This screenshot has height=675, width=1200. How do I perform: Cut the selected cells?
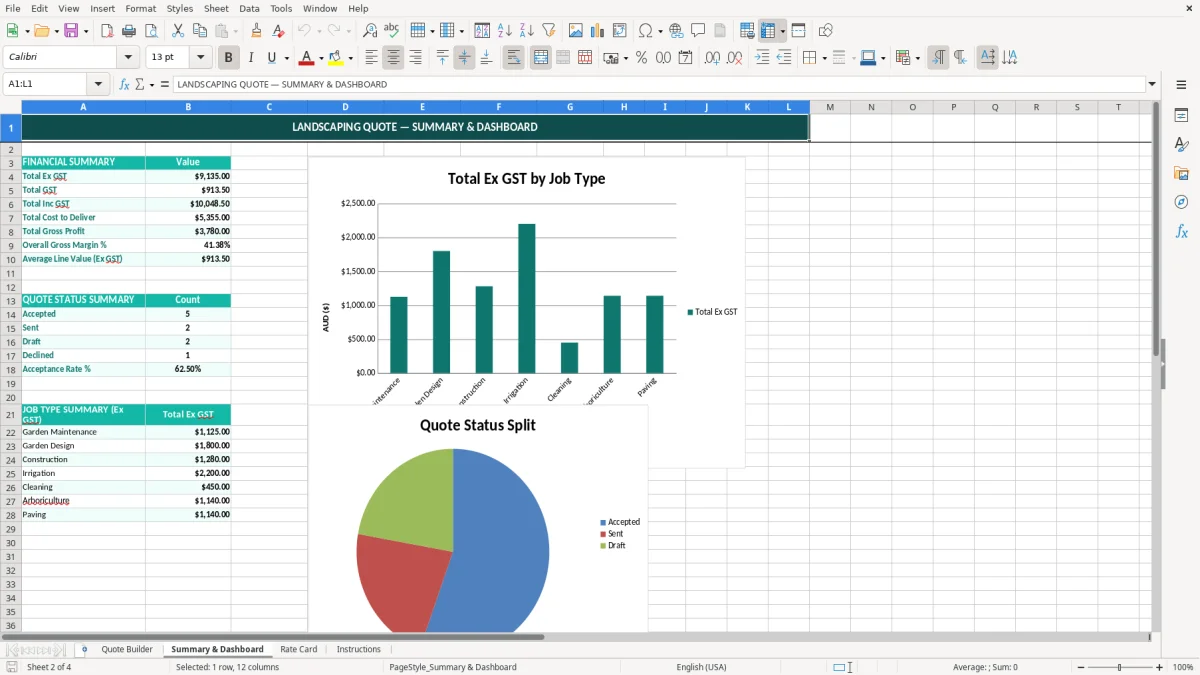coord(178,31)
